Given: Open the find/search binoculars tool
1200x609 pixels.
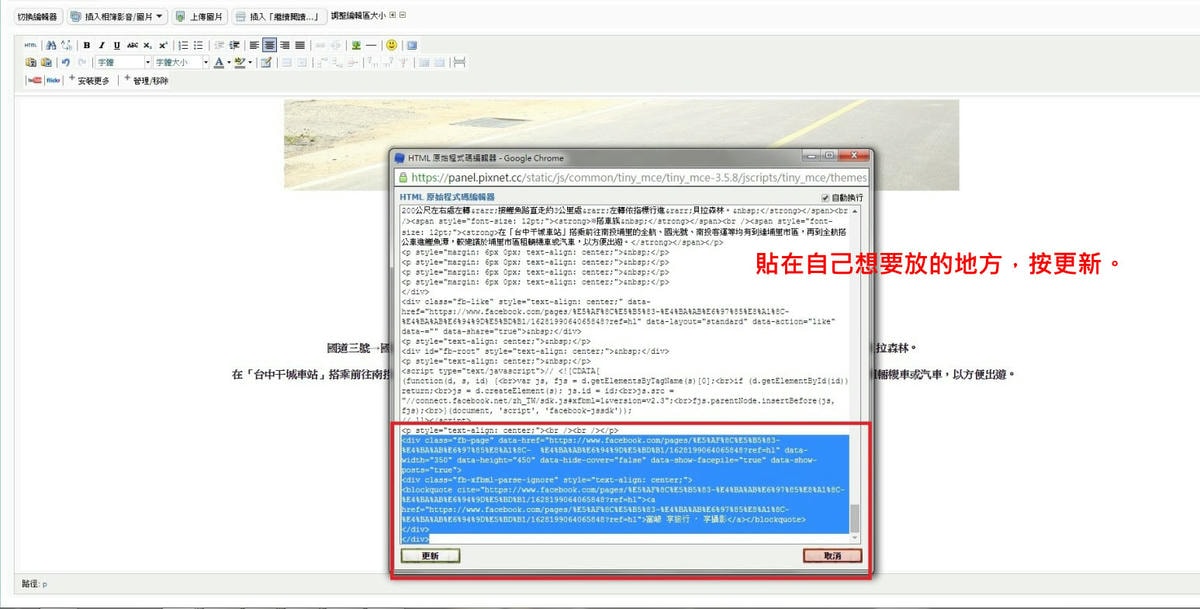Looking at the screenshot, I should [51, 45].
